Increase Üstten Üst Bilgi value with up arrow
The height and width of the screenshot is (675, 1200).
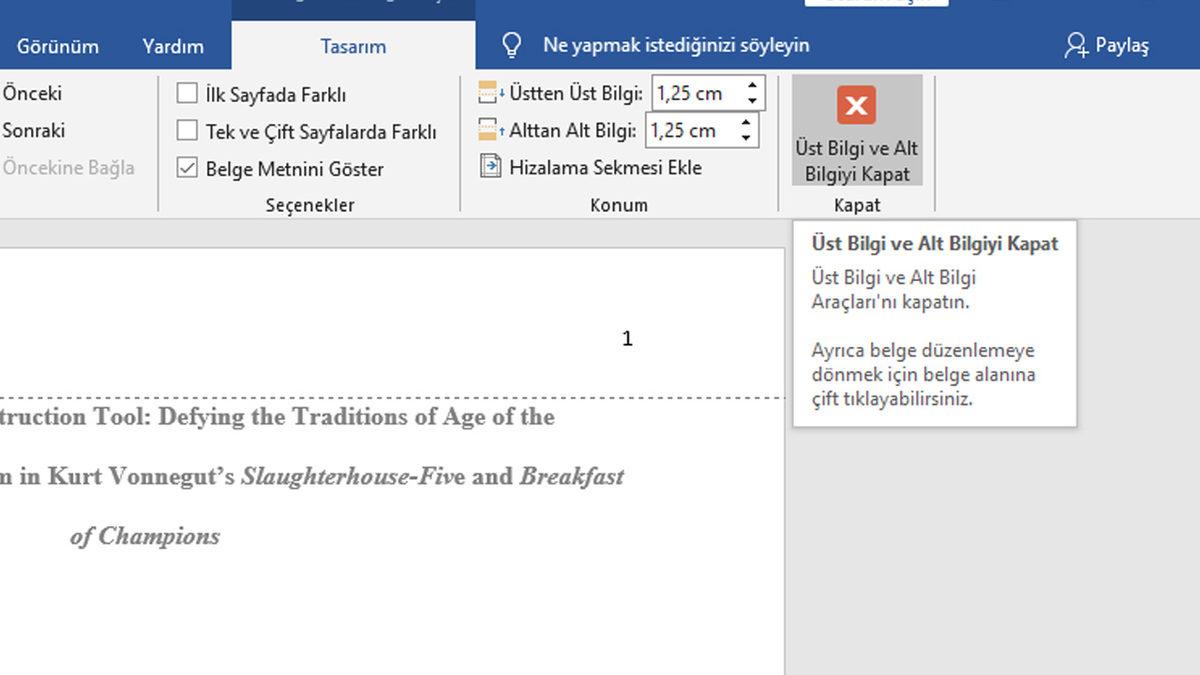click(752, 86)
